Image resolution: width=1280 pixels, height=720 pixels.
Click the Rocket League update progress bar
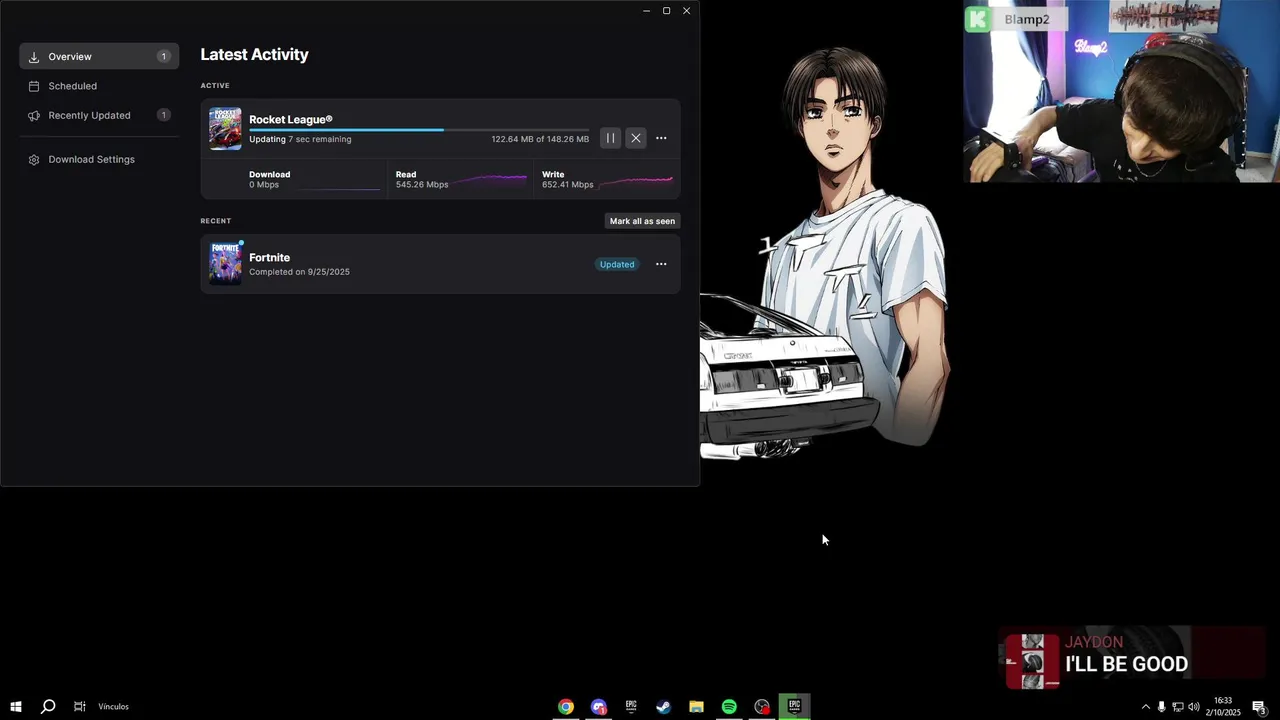click(x=419, y=130)
